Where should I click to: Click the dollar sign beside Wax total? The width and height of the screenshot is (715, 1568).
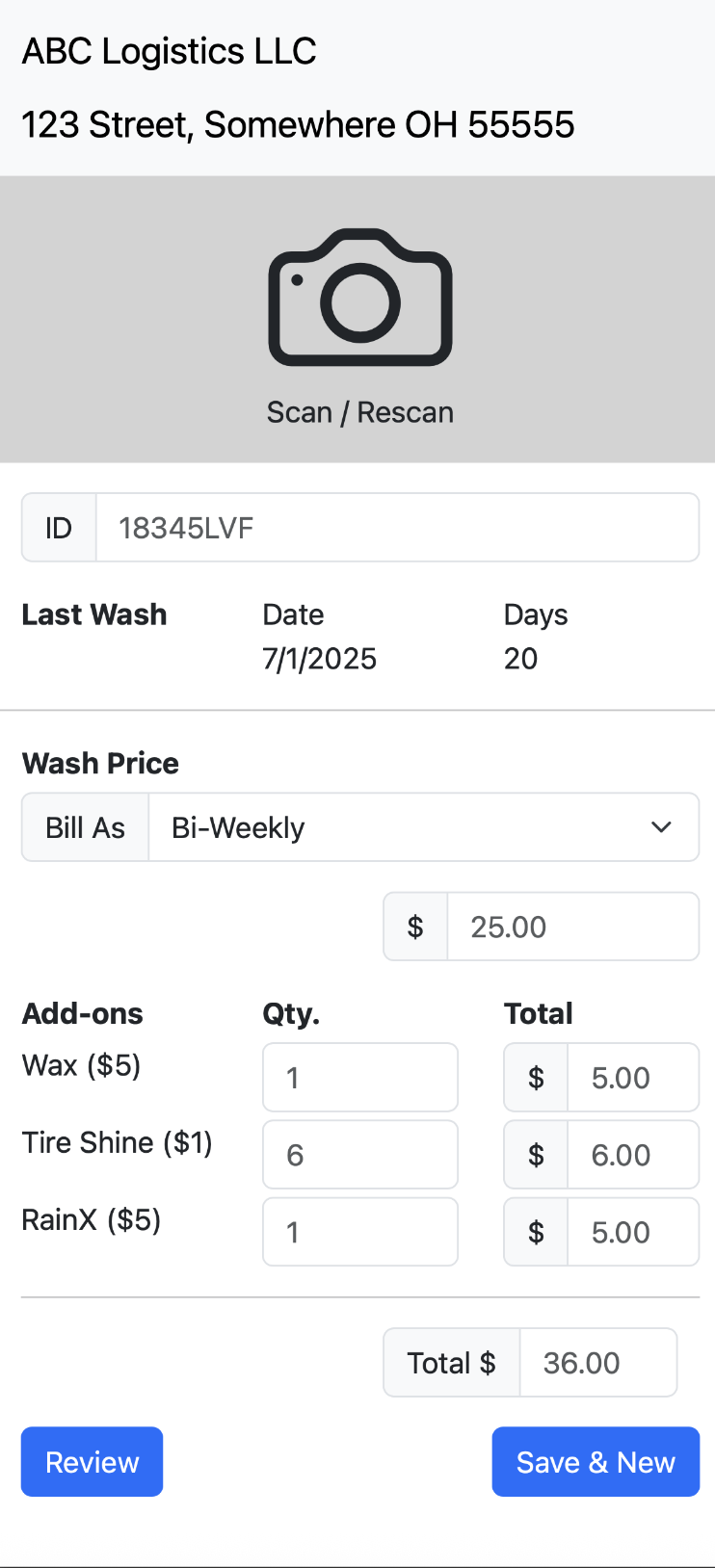point(536,1078)
